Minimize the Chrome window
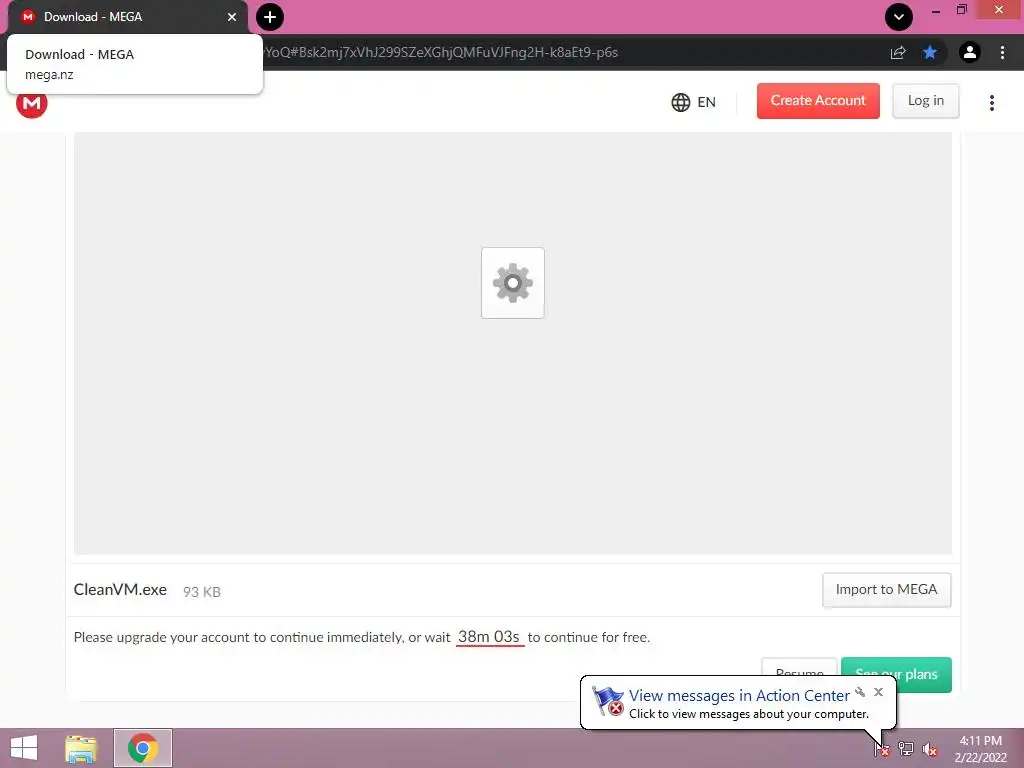Viewport: 1024px width, 768px height. click(935, 11)
